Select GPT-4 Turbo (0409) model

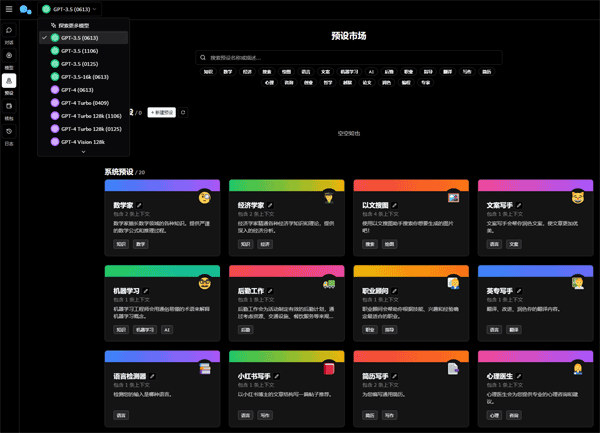click(x=83, y=103)
